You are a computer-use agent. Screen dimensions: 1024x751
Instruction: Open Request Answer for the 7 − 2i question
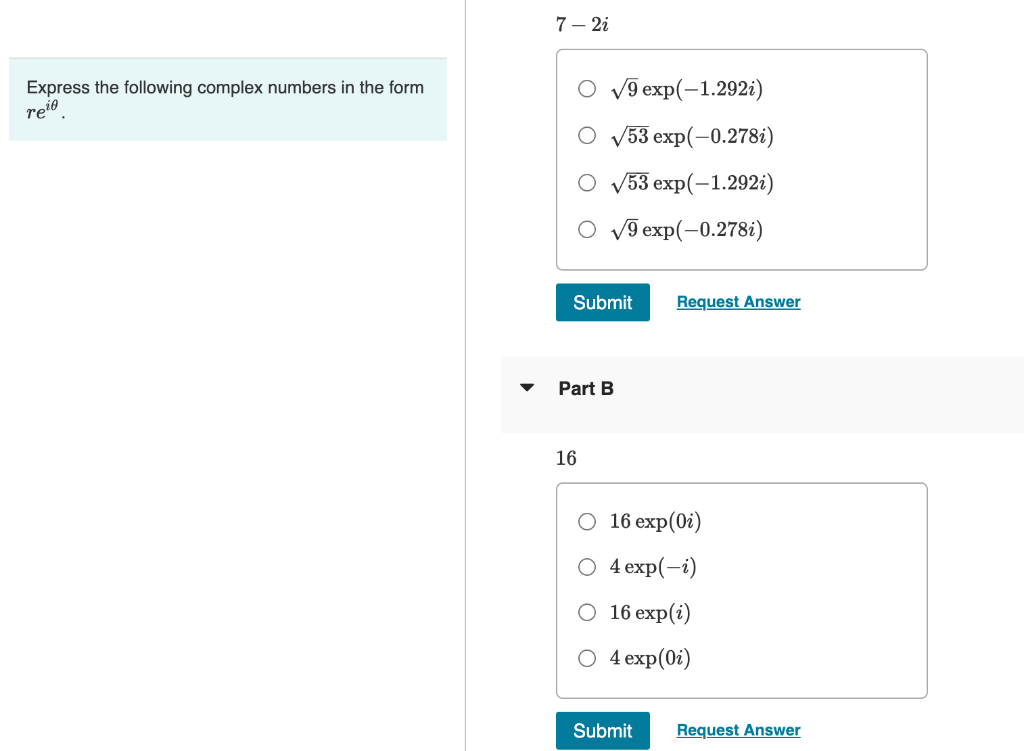(738, 302)
